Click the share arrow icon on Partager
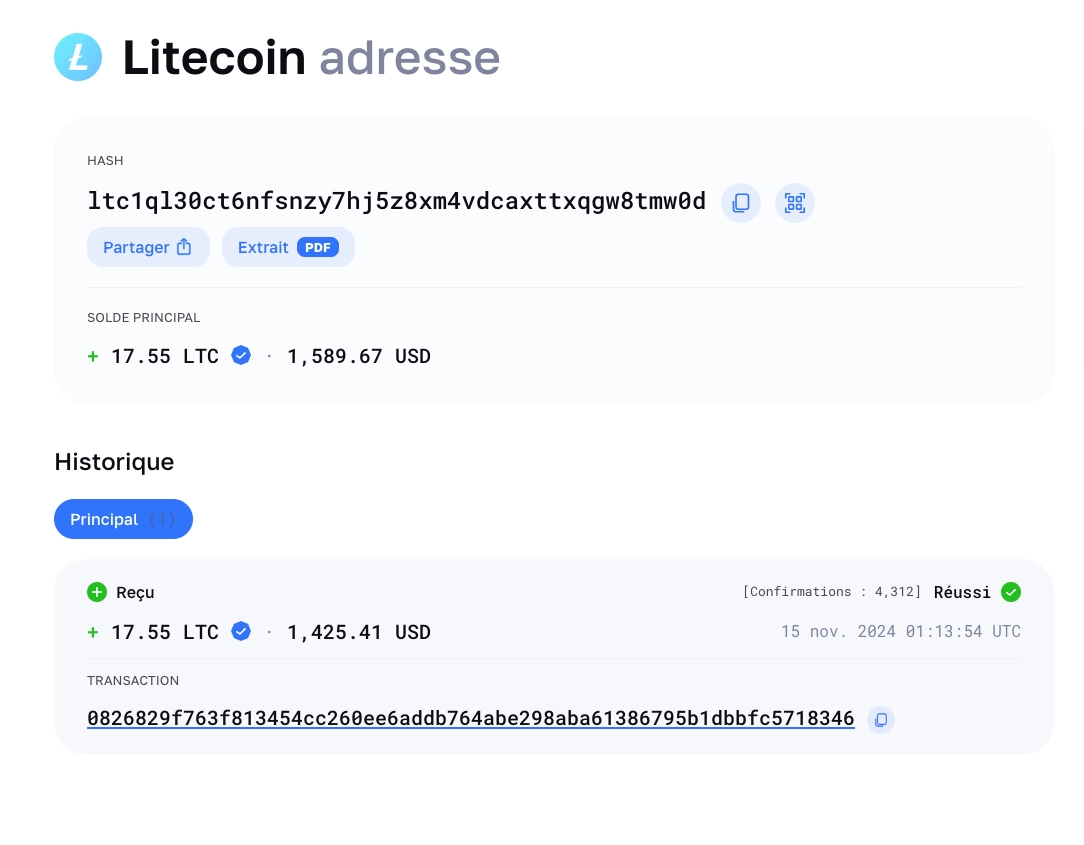This screenshot has width=1084, height=845. click(184, 246)
